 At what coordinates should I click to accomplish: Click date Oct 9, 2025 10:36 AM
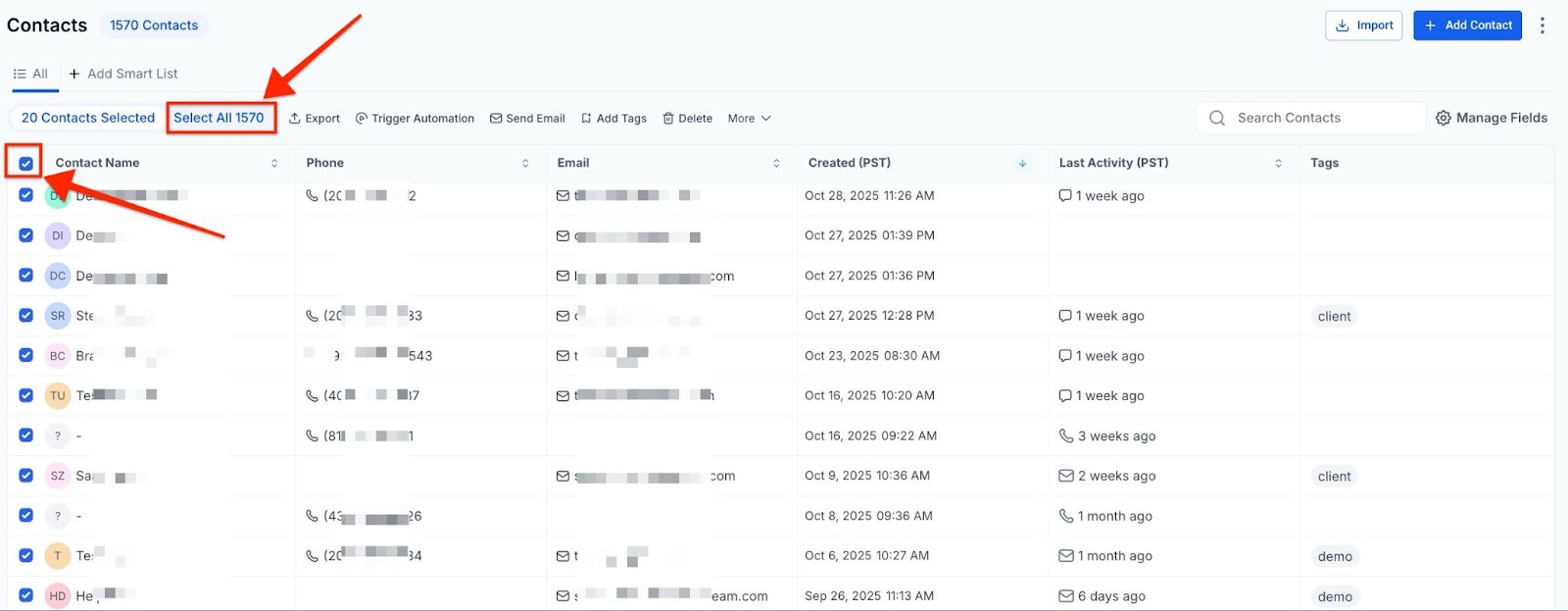pyautogui.click(x=867, y=476)
